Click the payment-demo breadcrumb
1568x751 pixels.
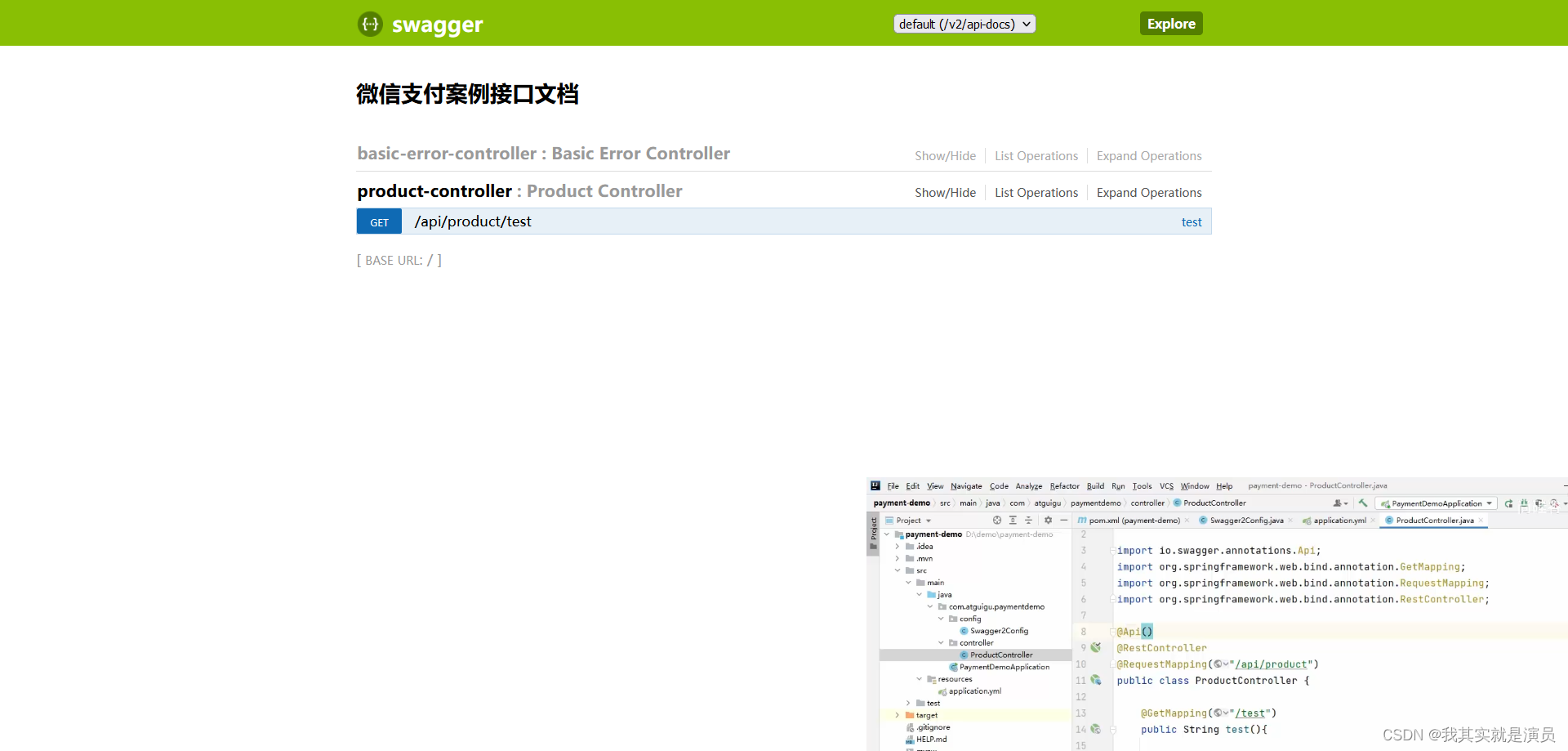(902, 503)
